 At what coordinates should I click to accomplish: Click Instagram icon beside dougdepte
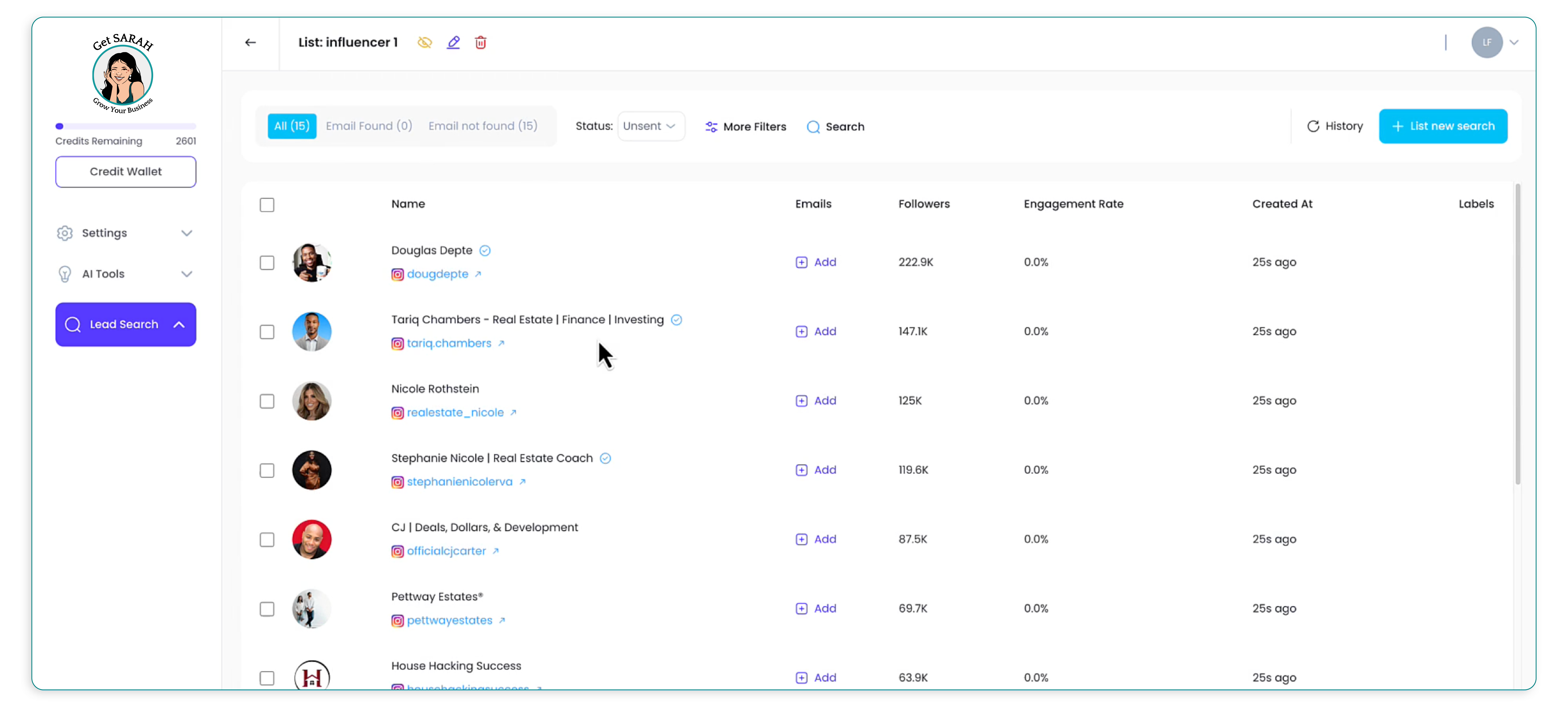pyautogui.click(x=398, y=275)
